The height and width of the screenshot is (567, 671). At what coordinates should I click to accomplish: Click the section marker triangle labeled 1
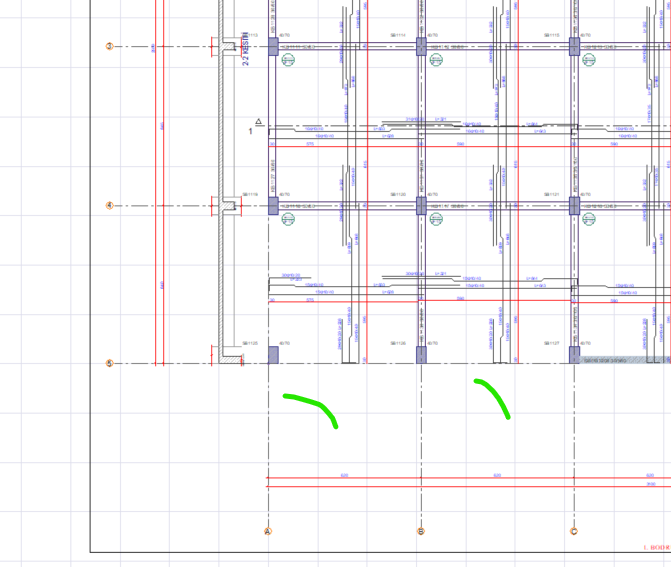258,123
